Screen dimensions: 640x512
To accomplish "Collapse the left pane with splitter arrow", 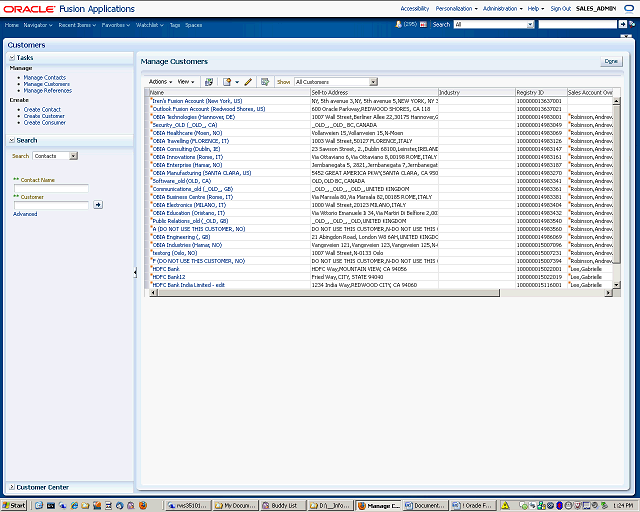I will [135, 272].
